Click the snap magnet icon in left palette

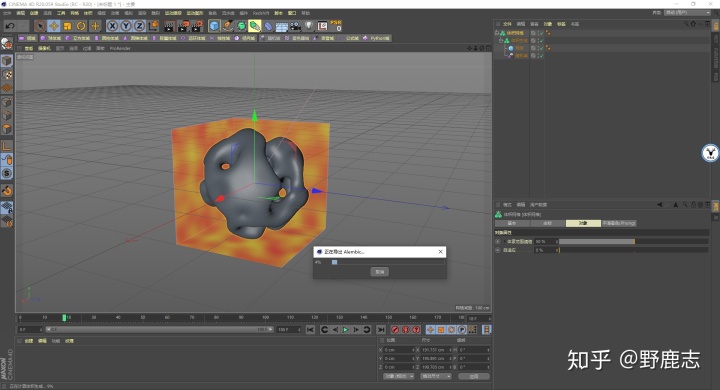tap(7, 190)
